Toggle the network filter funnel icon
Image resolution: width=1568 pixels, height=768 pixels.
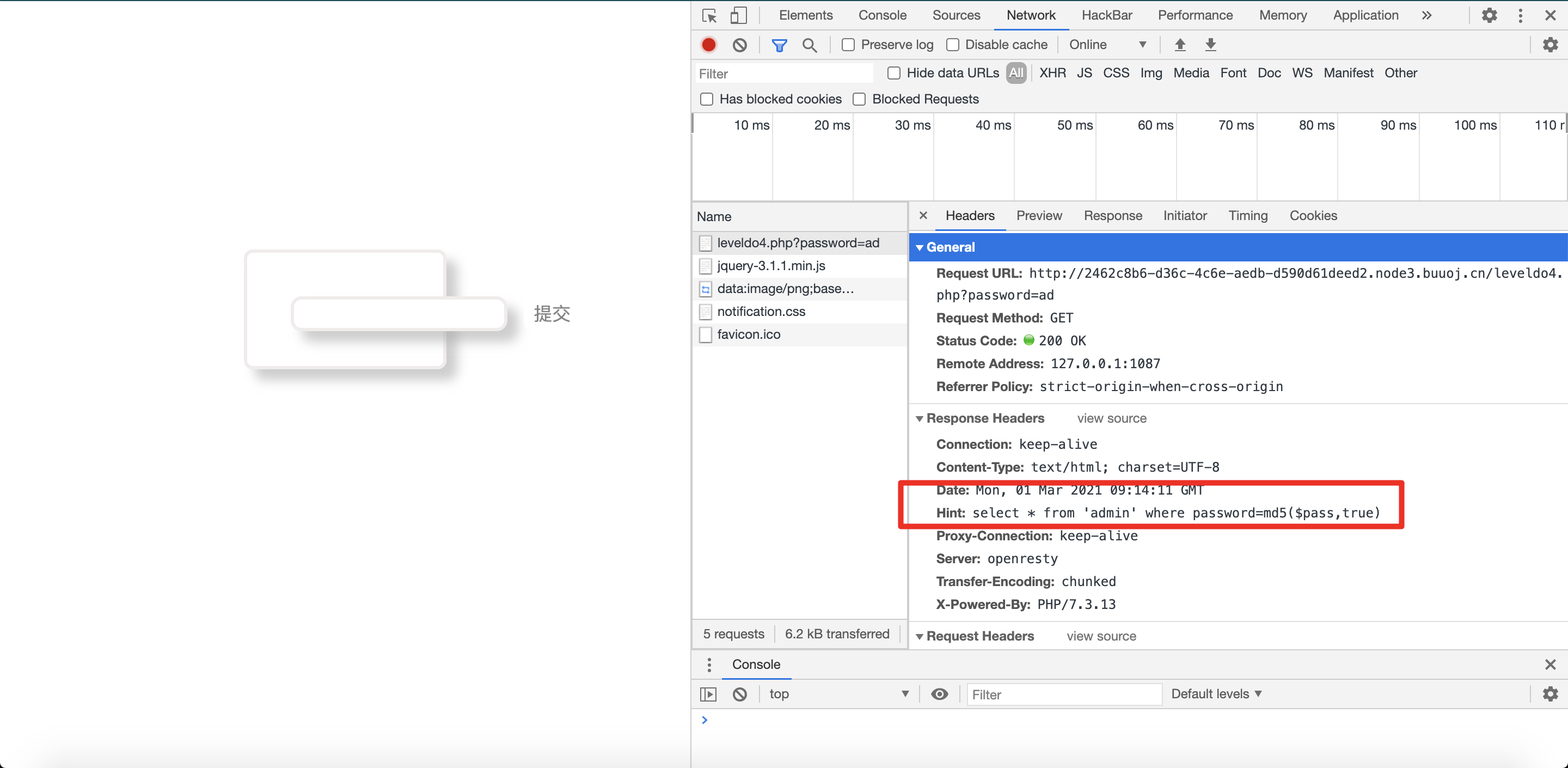point(779,45)
